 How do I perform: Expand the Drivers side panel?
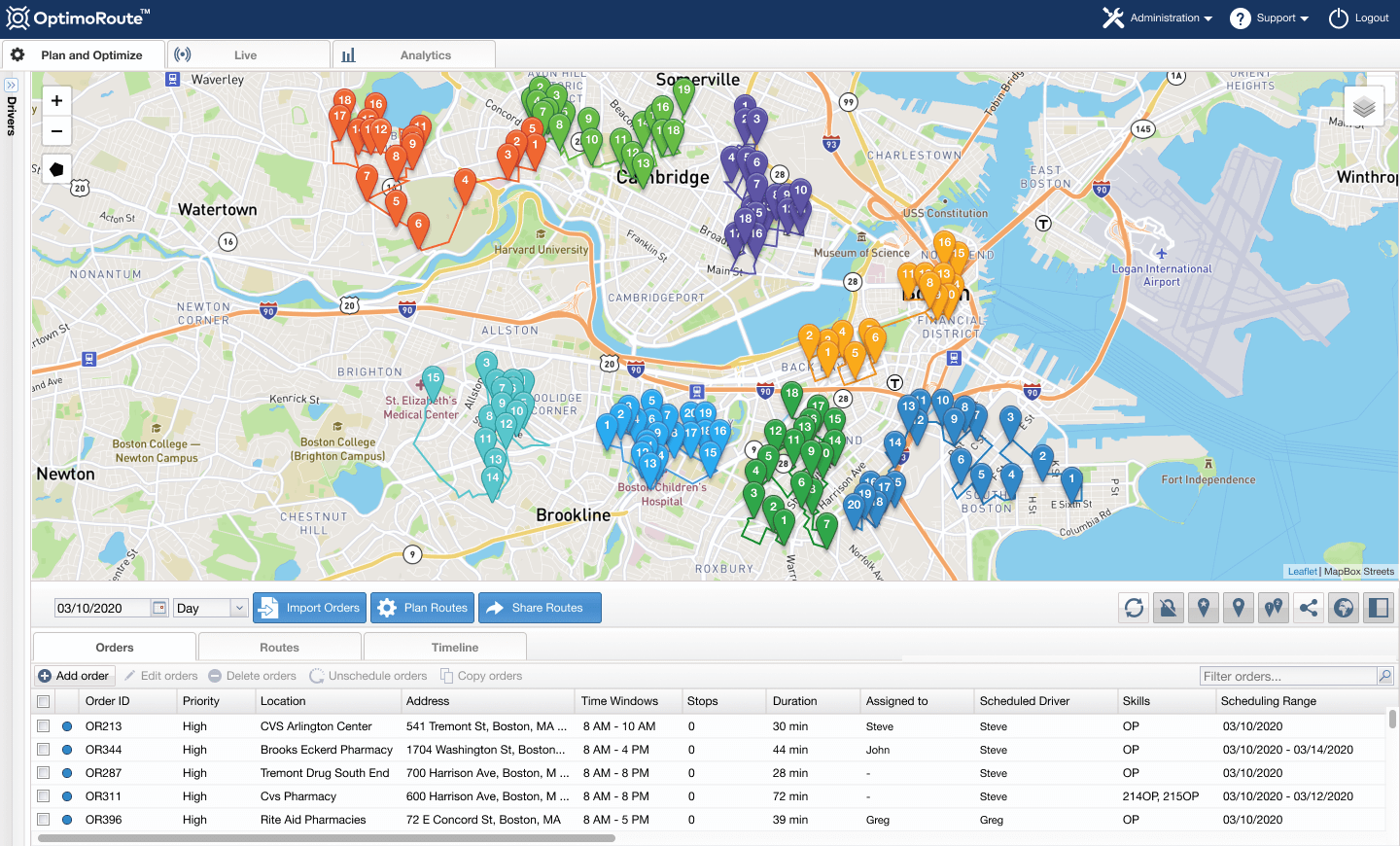(11, 86)
